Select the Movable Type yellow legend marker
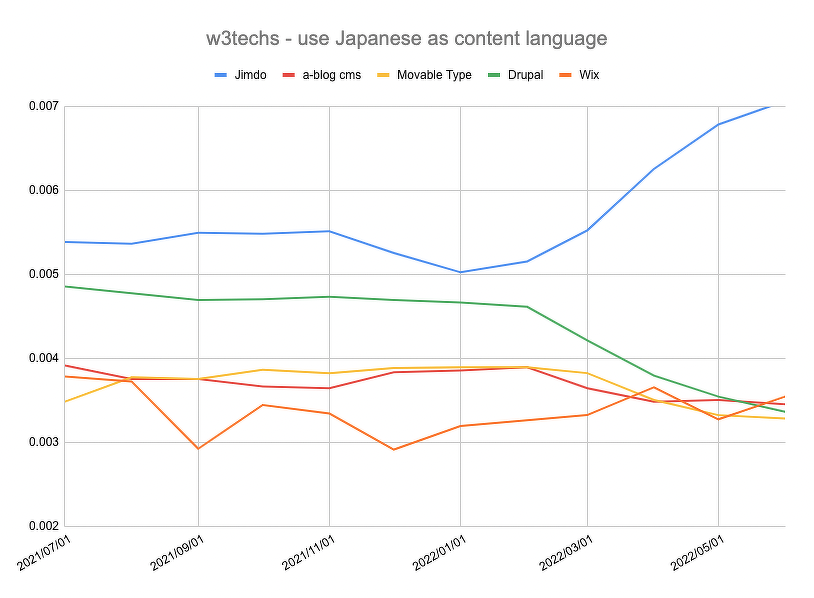Viewport: 814px width, 598px height. (383, 75)
